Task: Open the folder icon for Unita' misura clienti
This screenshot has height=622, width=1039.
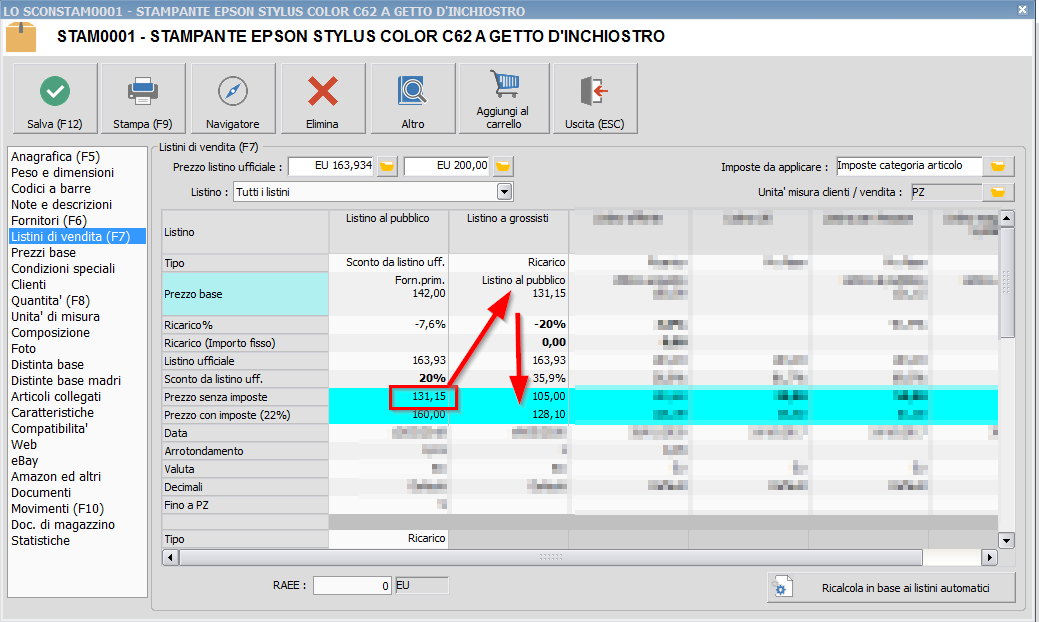Action: coord(998,192)
